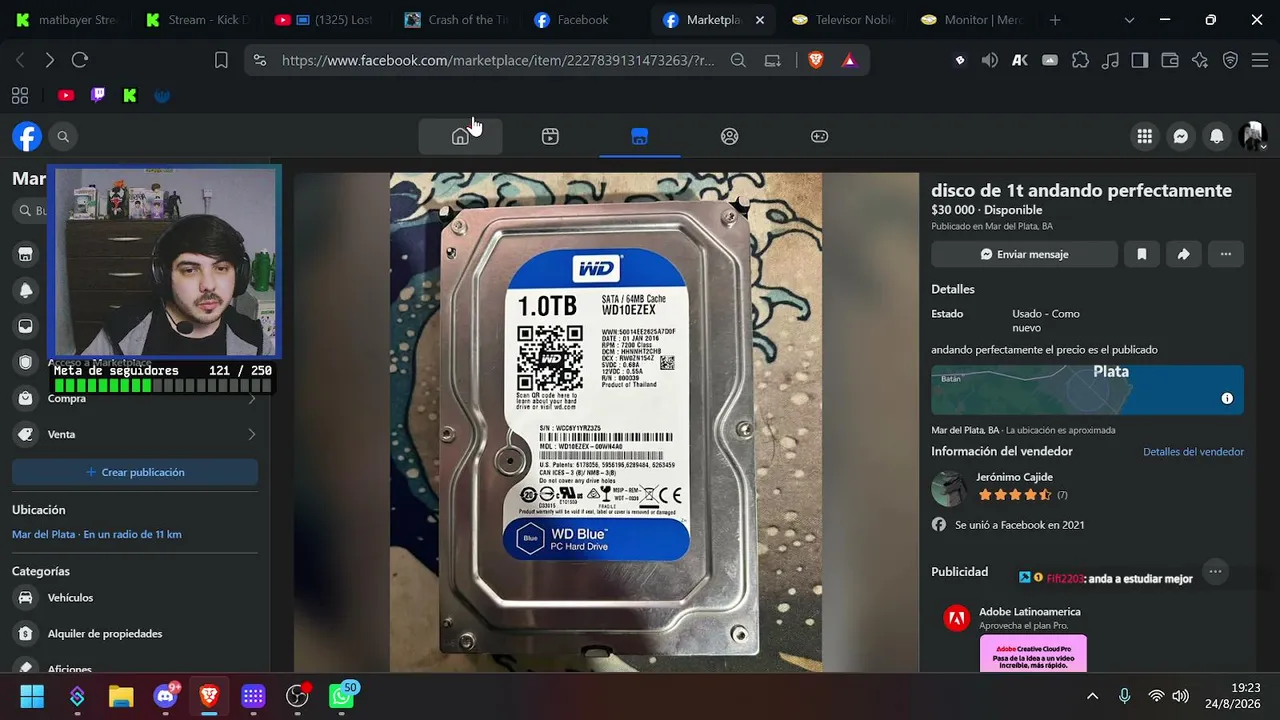Expand the Compra section chevron
Image resolution: width=1280 pixels, height=720 pixels.
(x=252, y=398)
